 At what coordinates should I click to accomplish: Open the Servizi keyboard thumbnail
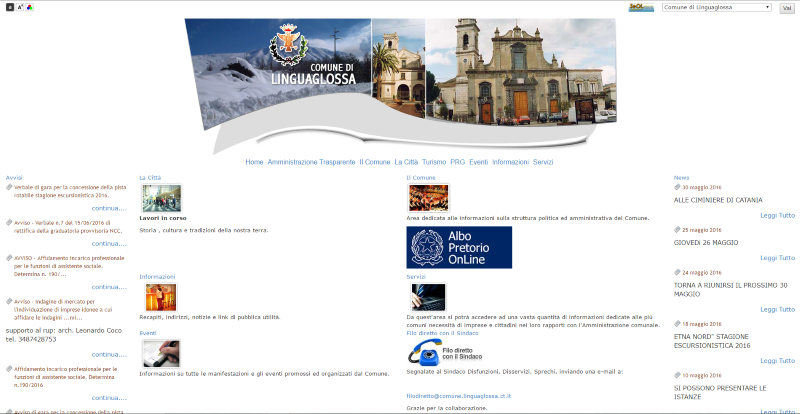(x=429, y=297)
